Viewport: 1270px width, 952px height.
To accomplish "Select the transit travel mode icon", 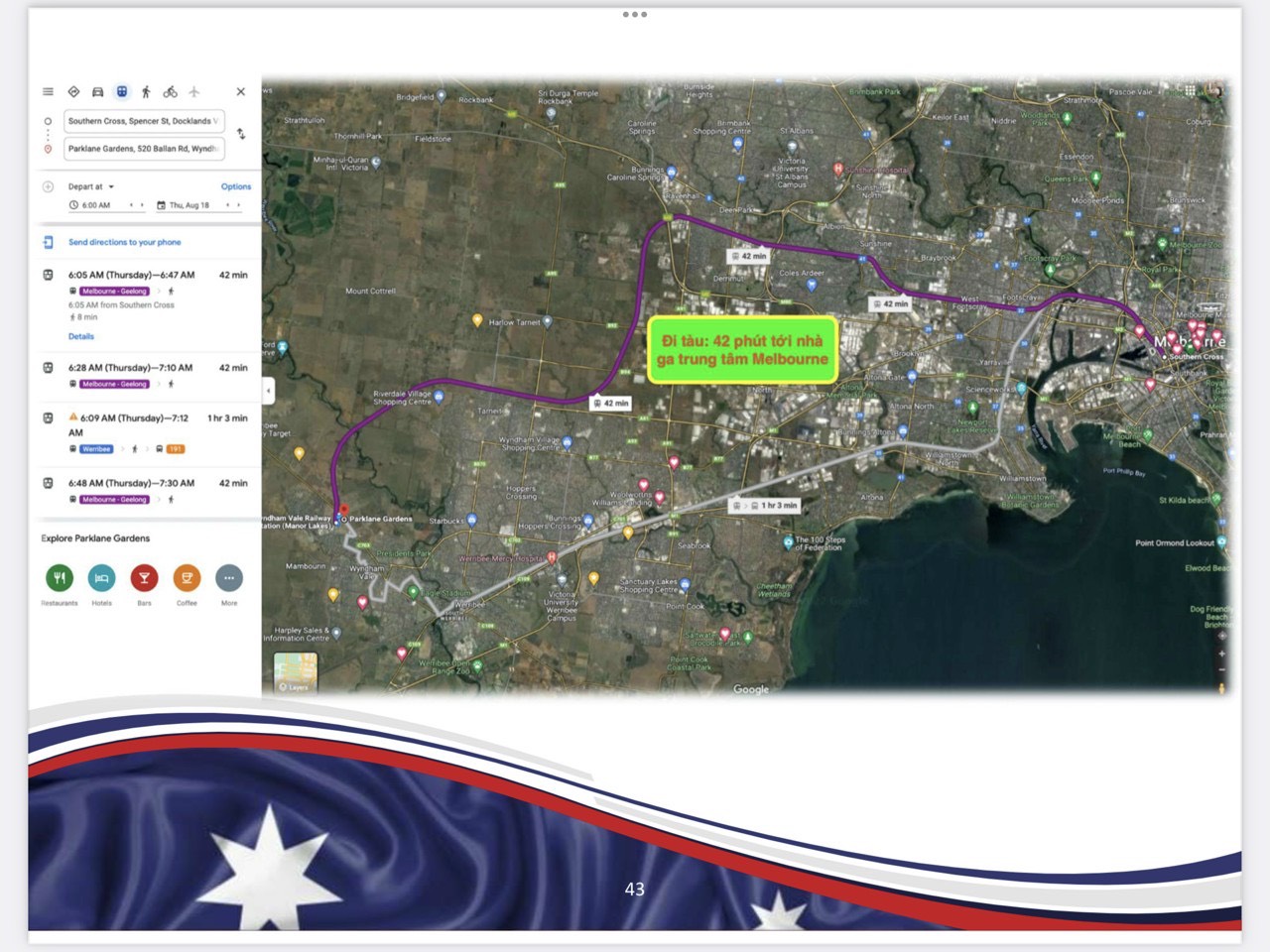I will coord(122,92).
